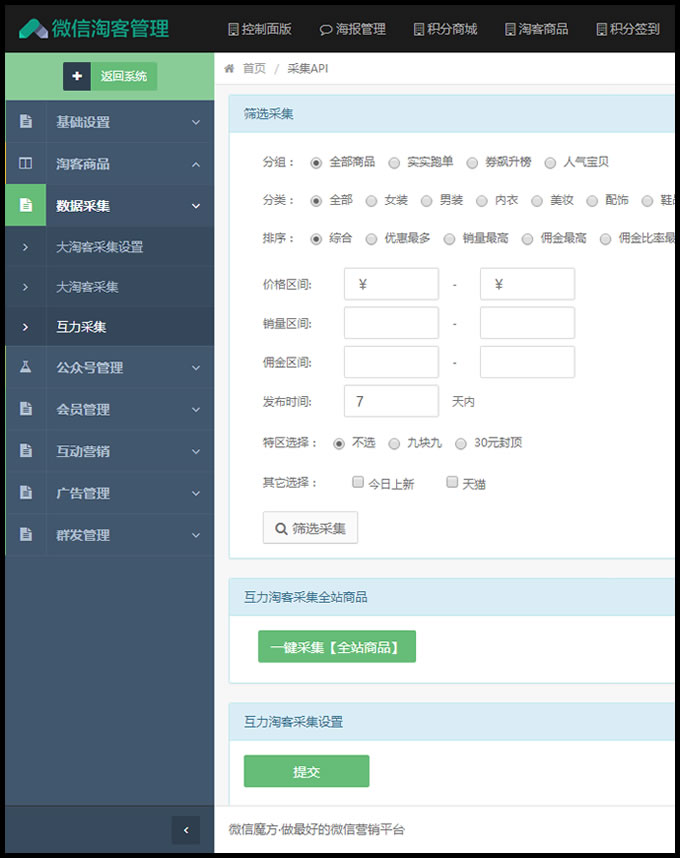Screen dimensions: 680x858
Task: Open the 淘客商品 top menu
Action: point(537,29)
